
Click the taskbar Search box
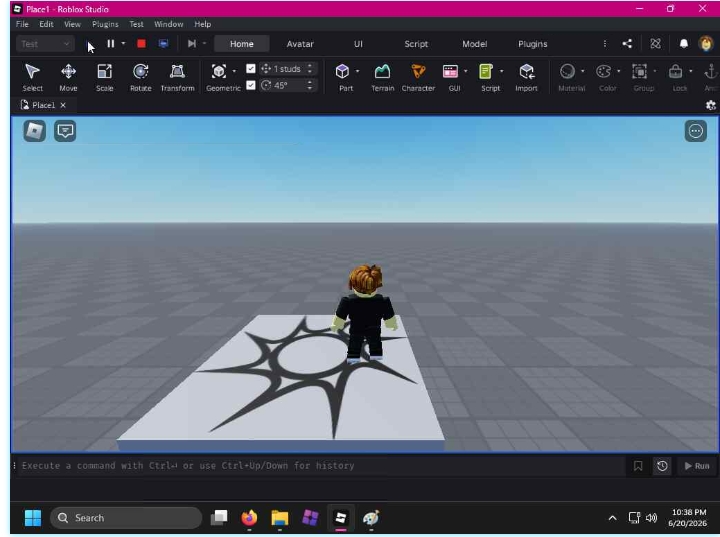coord(126,518)
